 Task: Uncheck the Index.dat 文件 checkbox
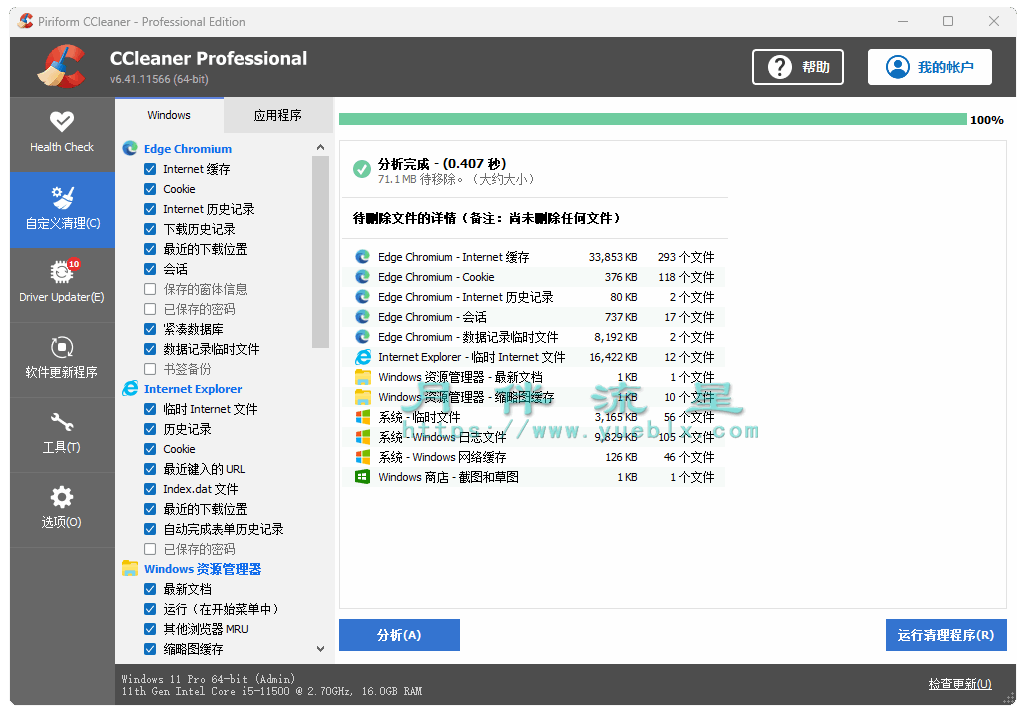(150, 489)
